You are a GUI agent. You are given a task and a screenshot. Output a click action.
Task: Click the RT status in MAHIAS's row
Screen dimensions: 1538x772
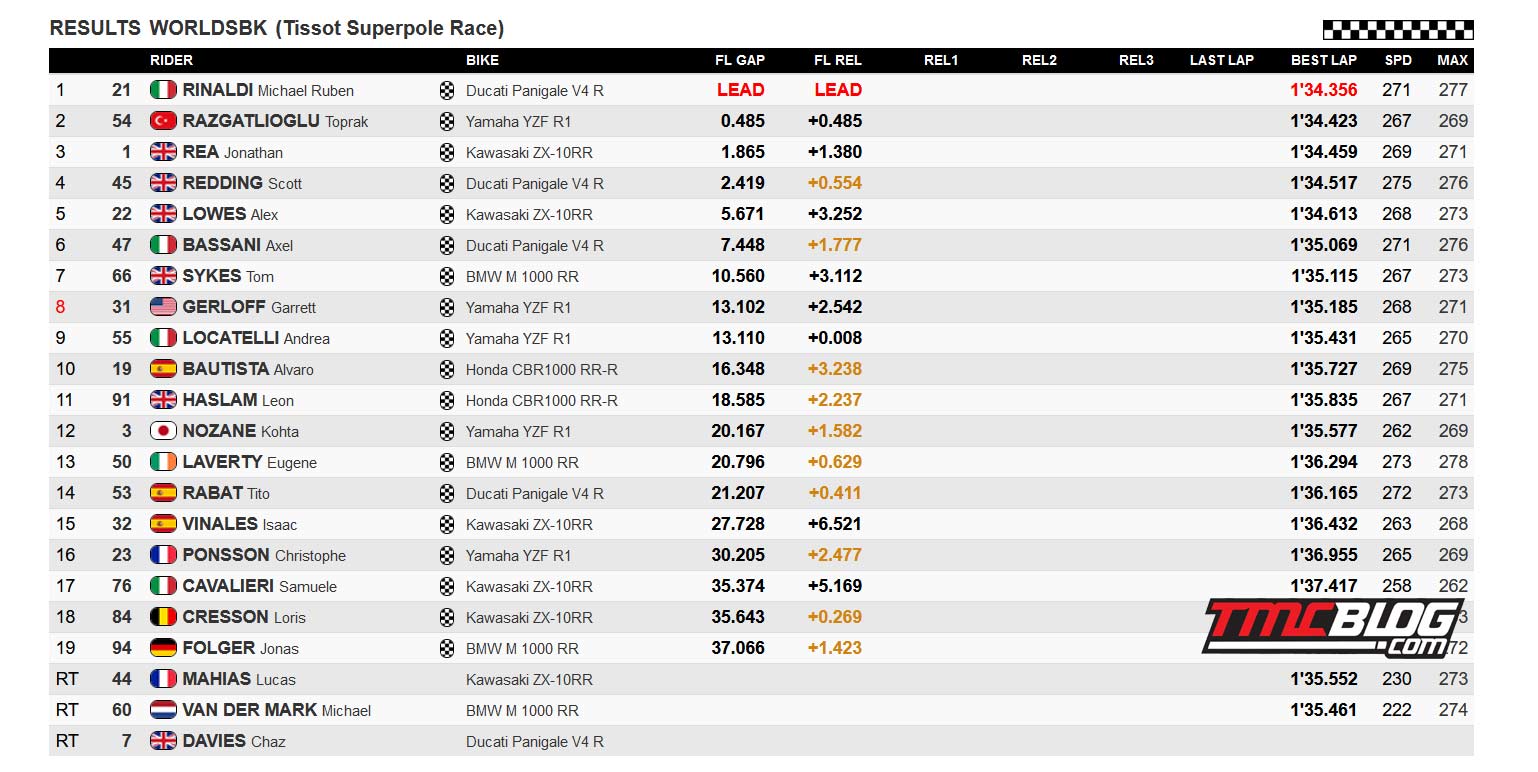click(x=67, y=679)
